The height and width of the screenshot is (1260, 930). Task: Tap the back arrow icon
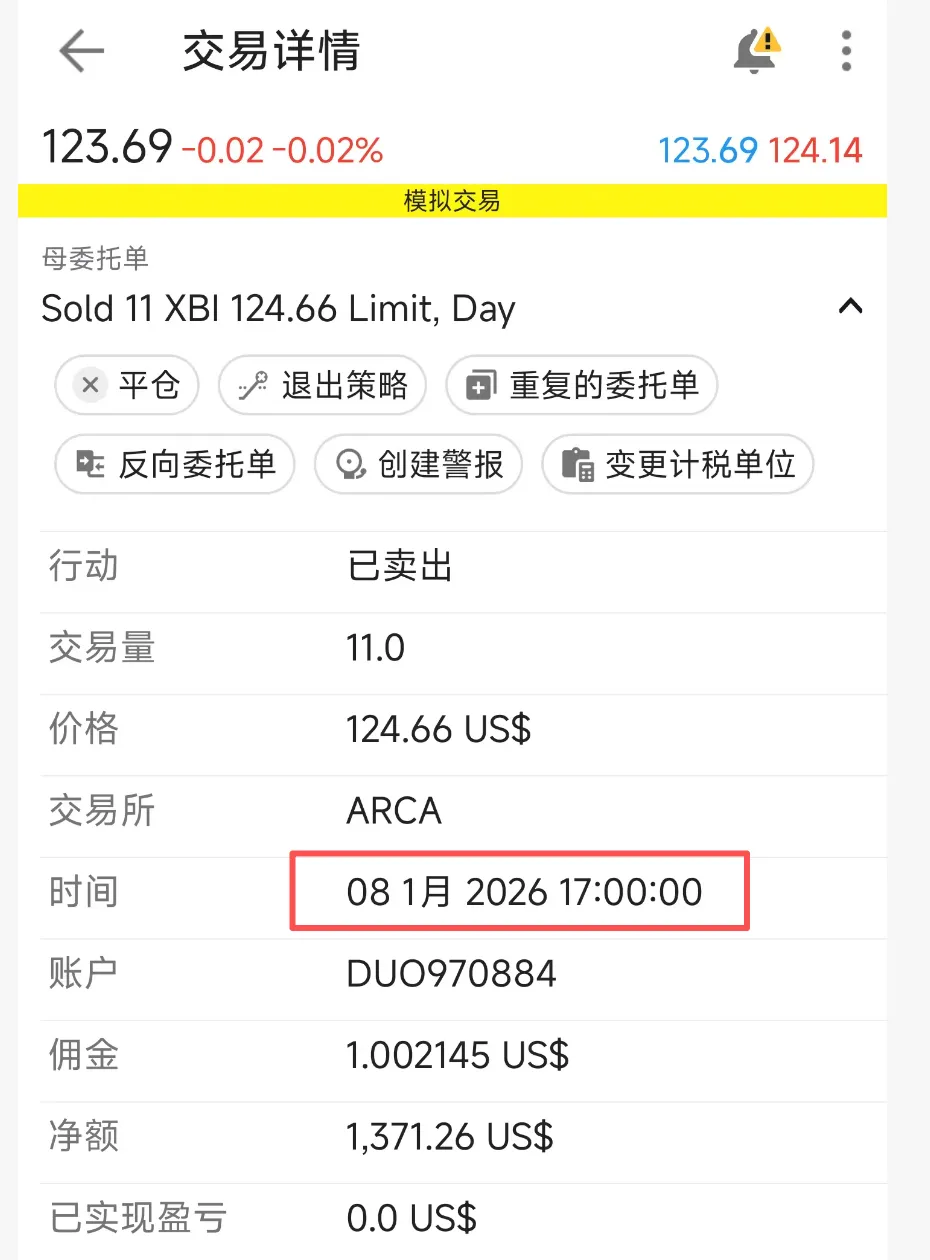point(81,51)
